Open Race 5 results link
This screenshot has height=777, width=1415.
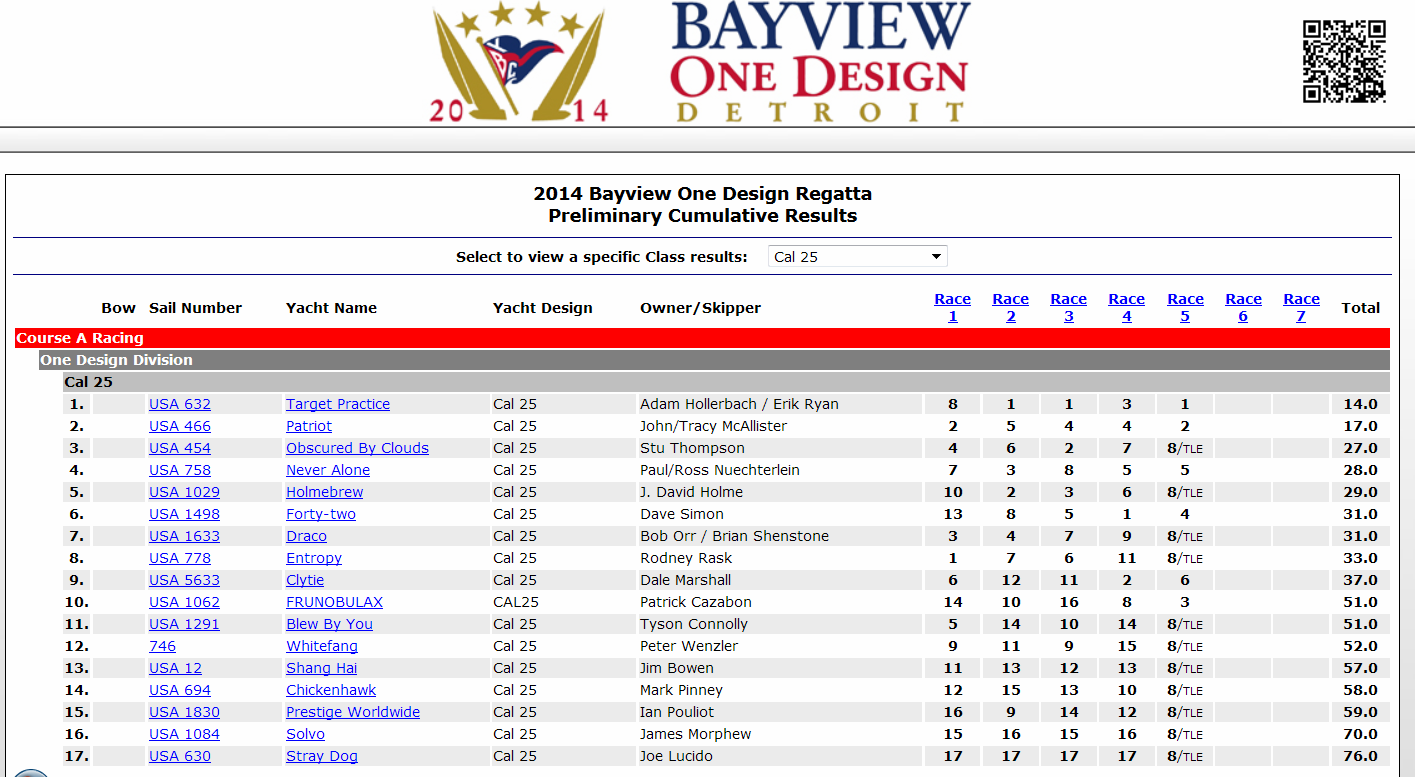[x=1185, y=307]
